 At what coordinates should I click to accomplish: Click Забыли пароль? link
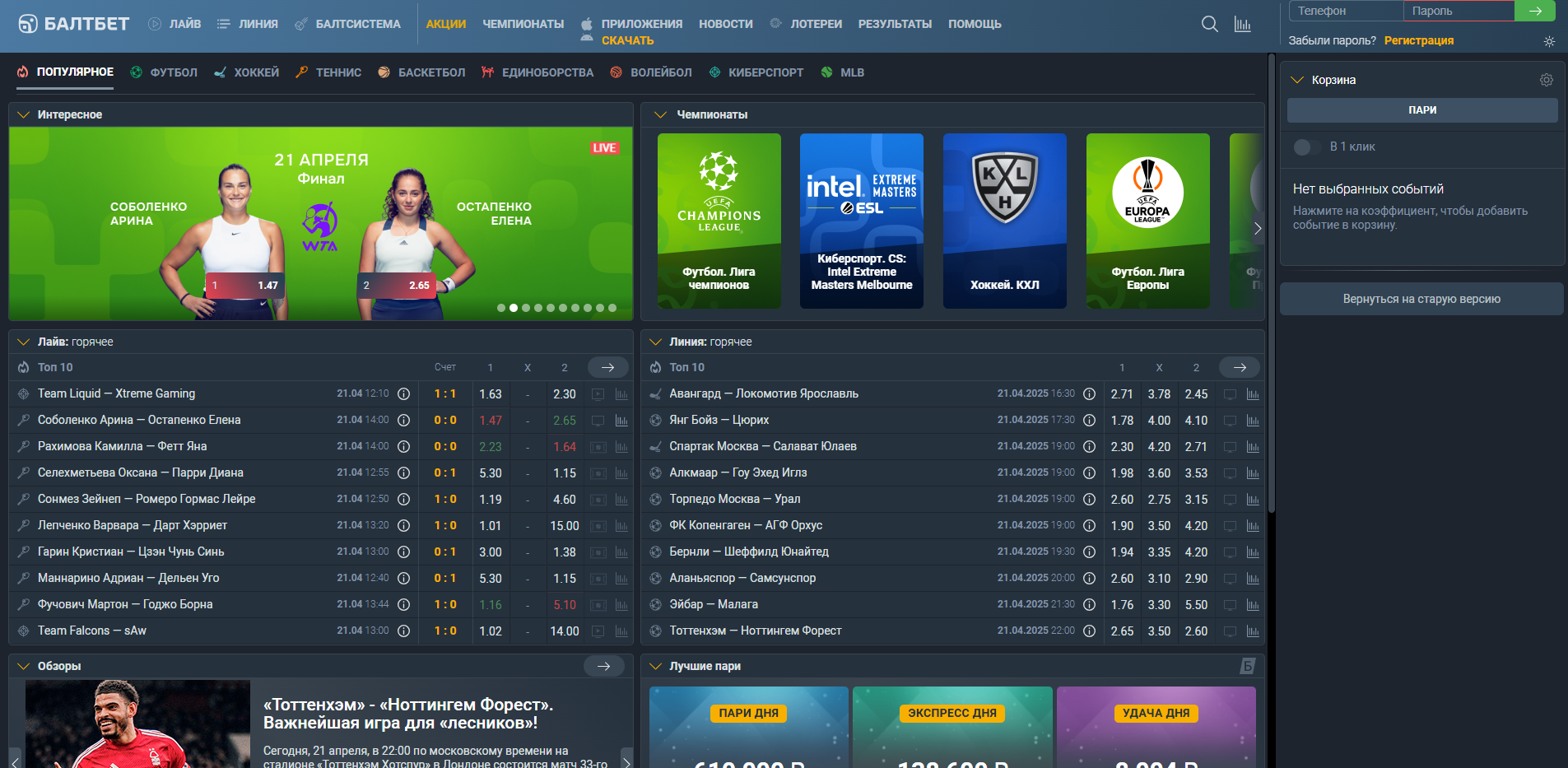pyautogui.click(x=1332, y=40)
